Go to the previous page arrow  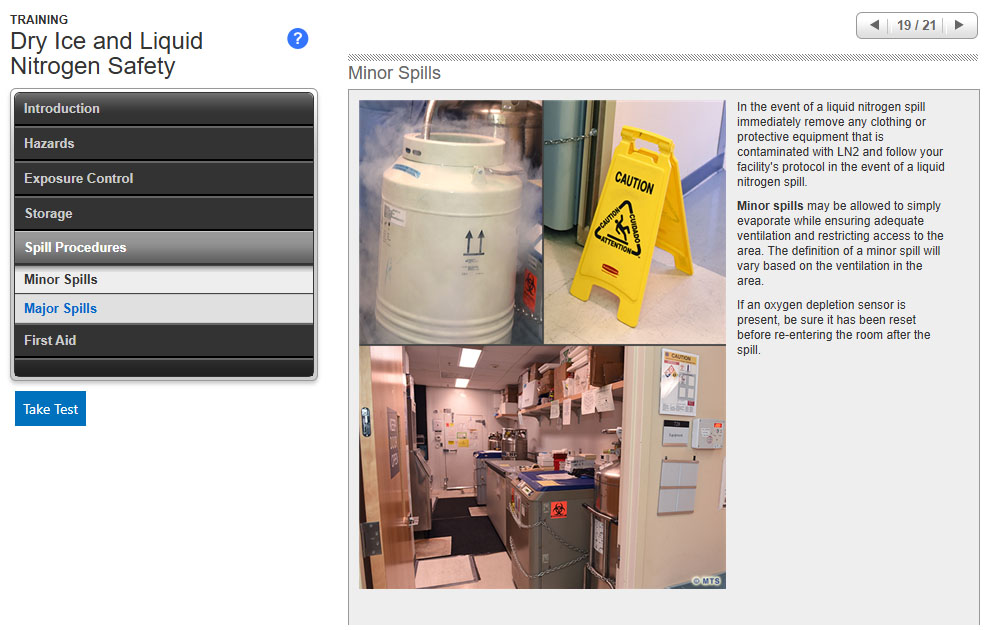pos(874,25)
